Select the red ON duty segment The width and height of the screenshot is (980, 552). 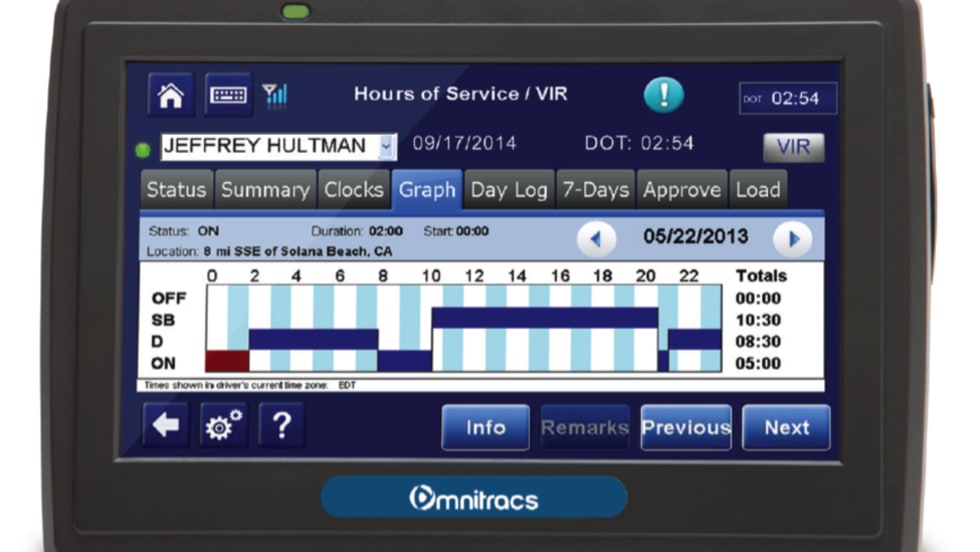coord(226,361)
